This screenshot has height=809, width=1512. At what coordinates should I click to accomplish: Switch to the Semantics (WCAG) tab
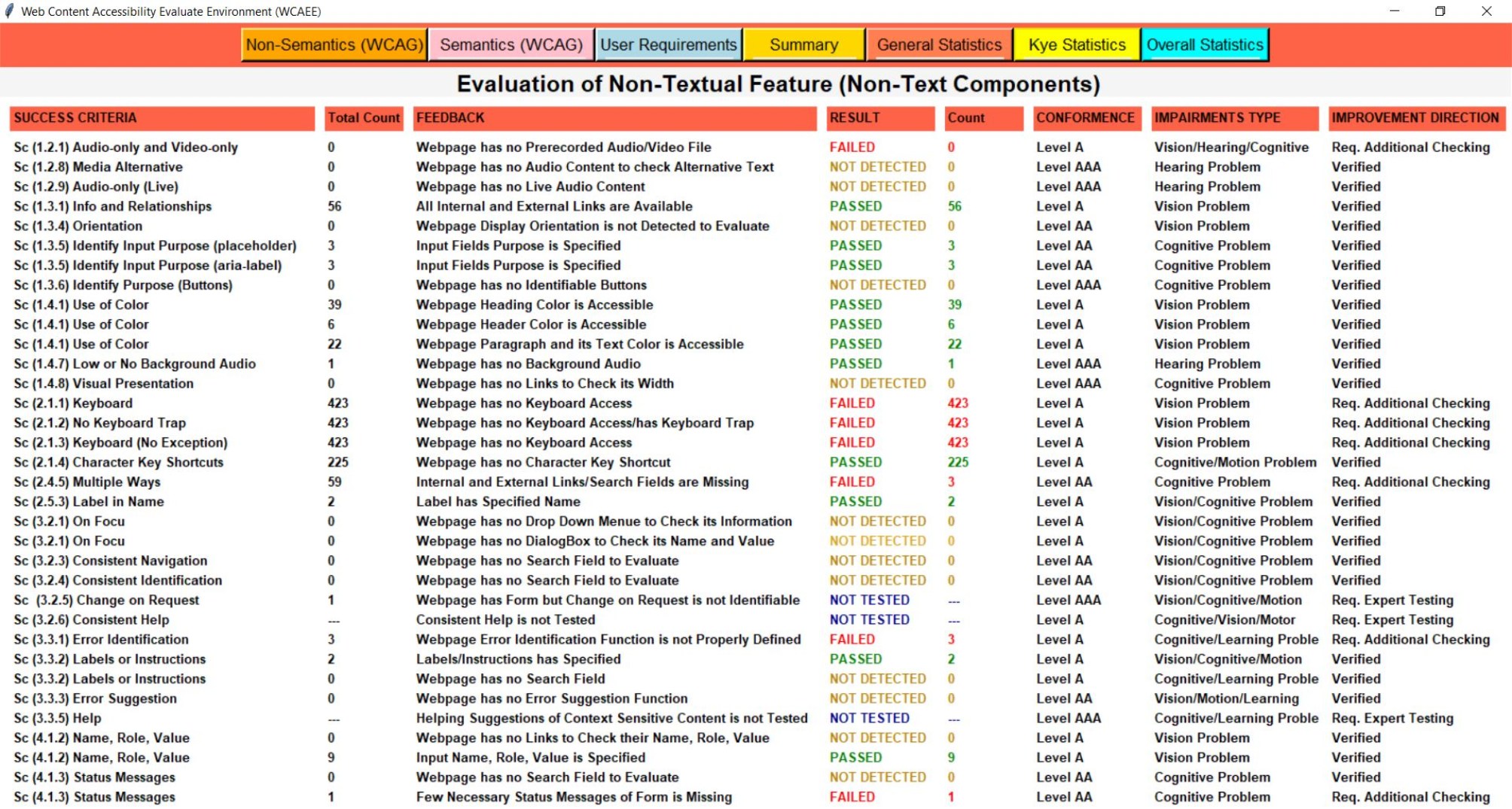(511, 45)
